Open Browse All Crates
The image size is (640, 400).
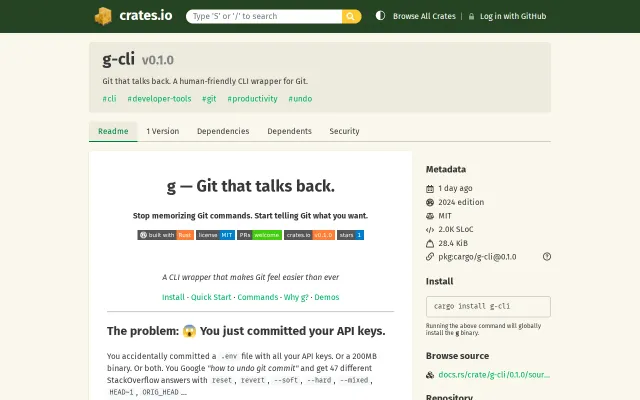click(x=424, y=16)
